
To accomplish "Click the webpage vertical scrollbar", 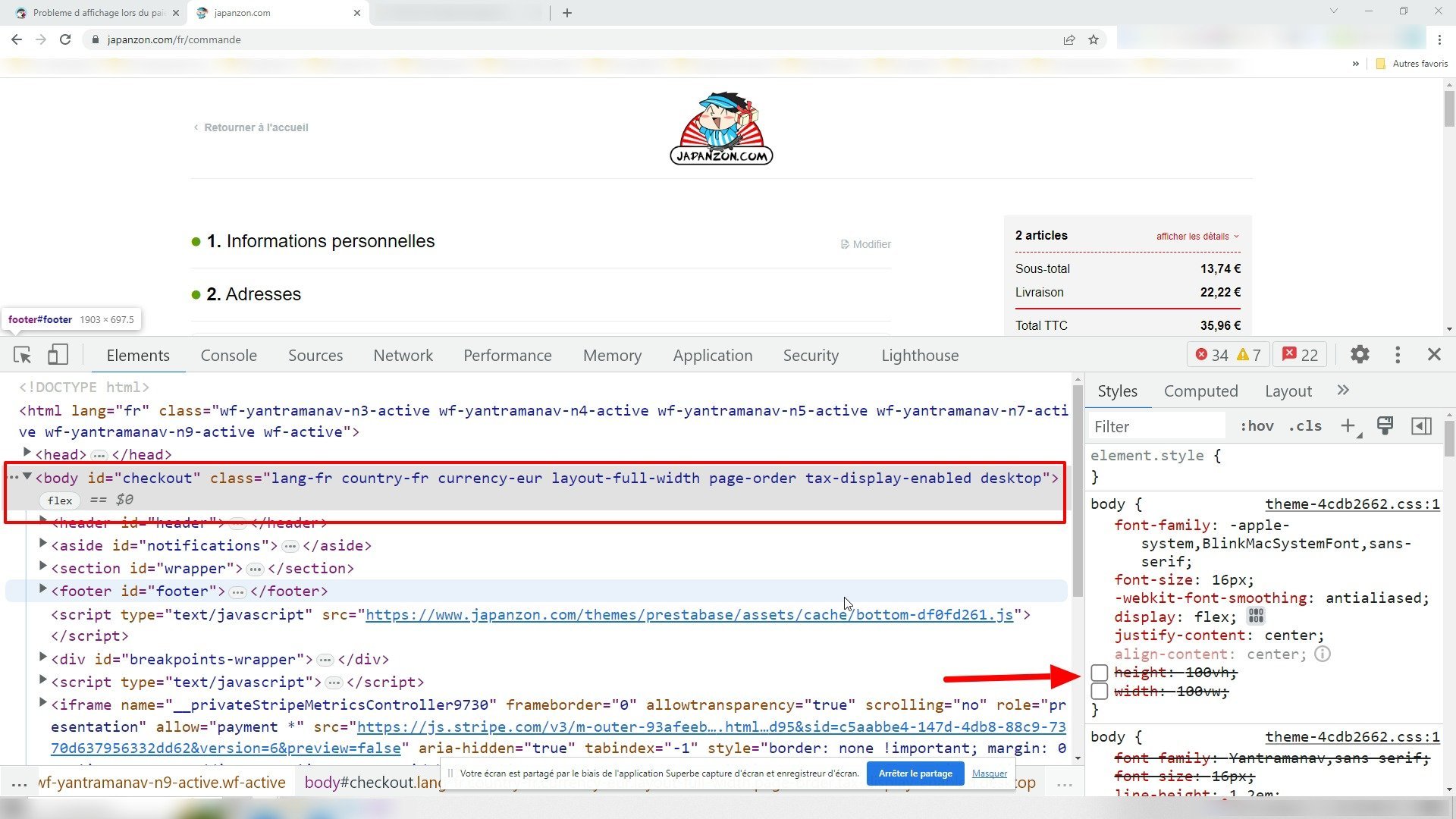I will click(1449, 108).
